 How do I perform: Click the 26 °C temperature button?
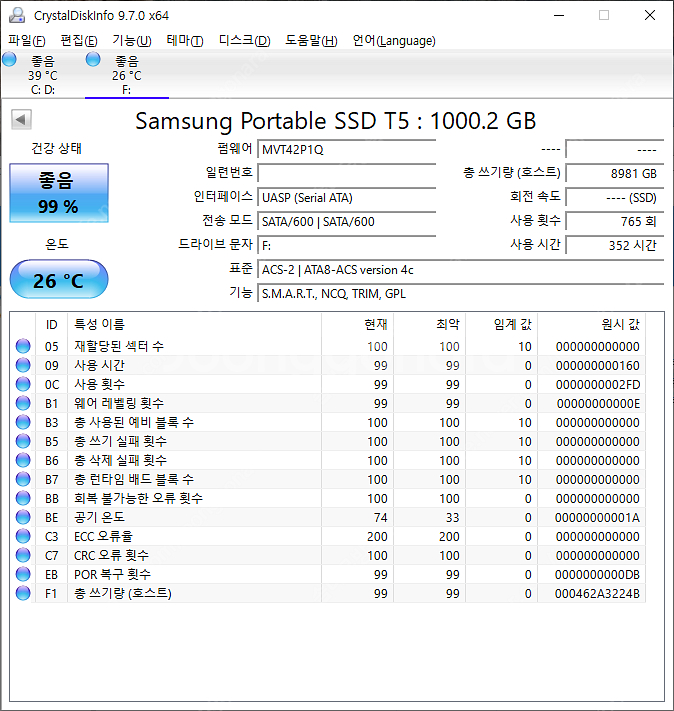[x=59, y=280]
